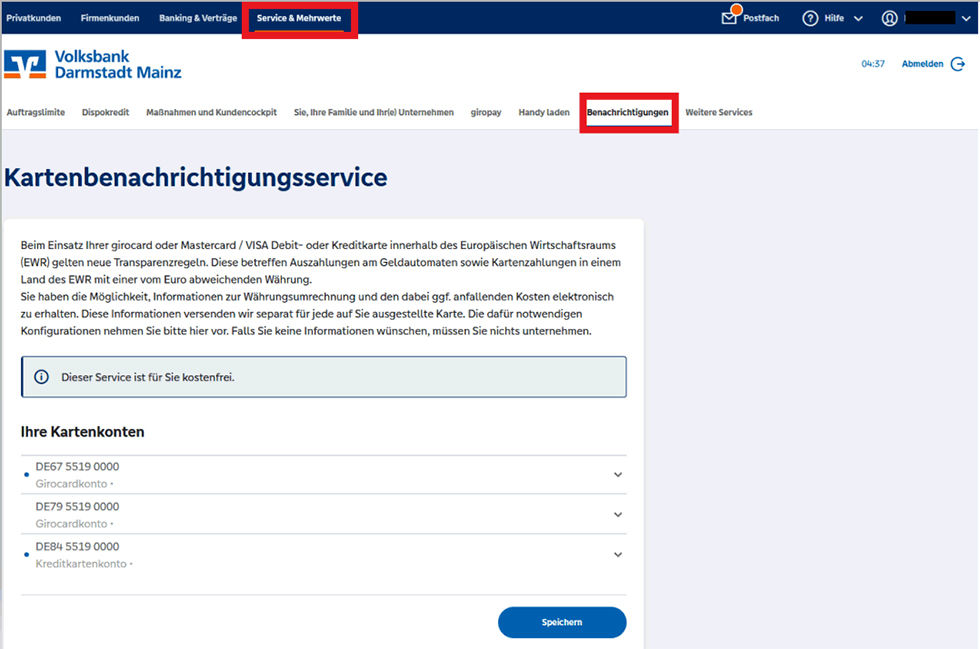This screenshot has width=980, height=649.
Task: Click the Dieser Service ist kostenfrei notice text
Action: coord(148,378)
